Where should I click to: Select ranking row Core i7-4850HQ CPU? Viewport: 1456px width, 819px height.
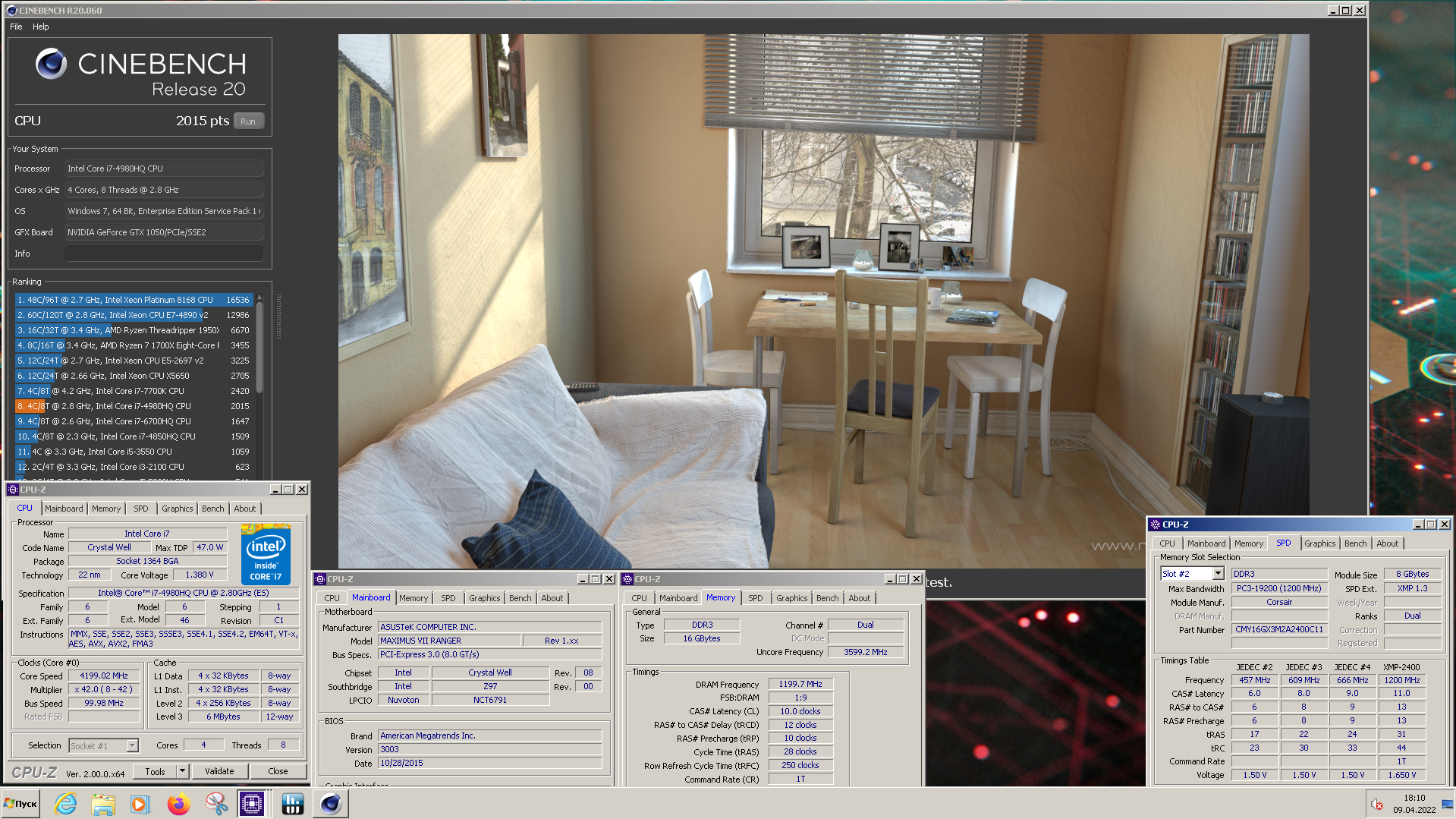point(133,436)
